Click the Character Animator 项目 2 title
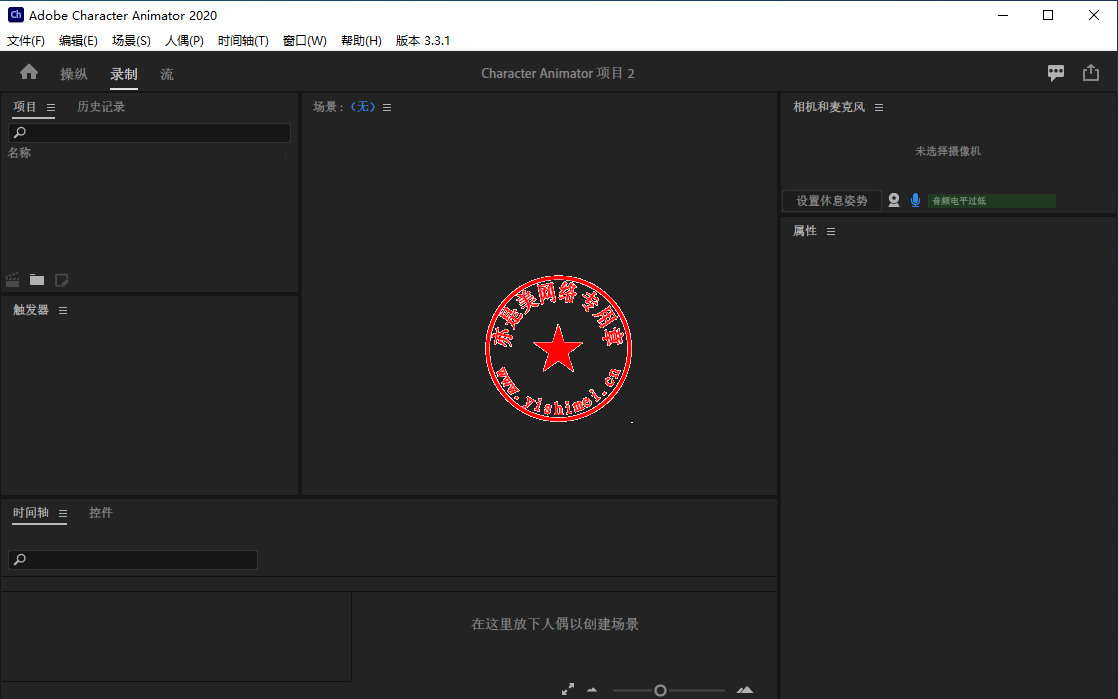 tap(558, 73)
